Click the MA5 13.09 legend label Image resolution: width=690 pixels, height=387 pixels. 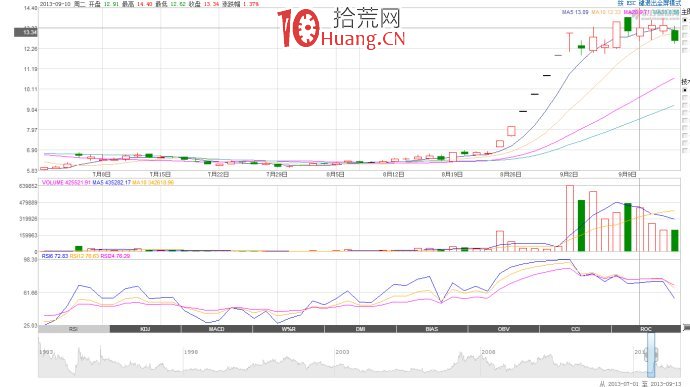pyautogui.click(x=575, y=12)
